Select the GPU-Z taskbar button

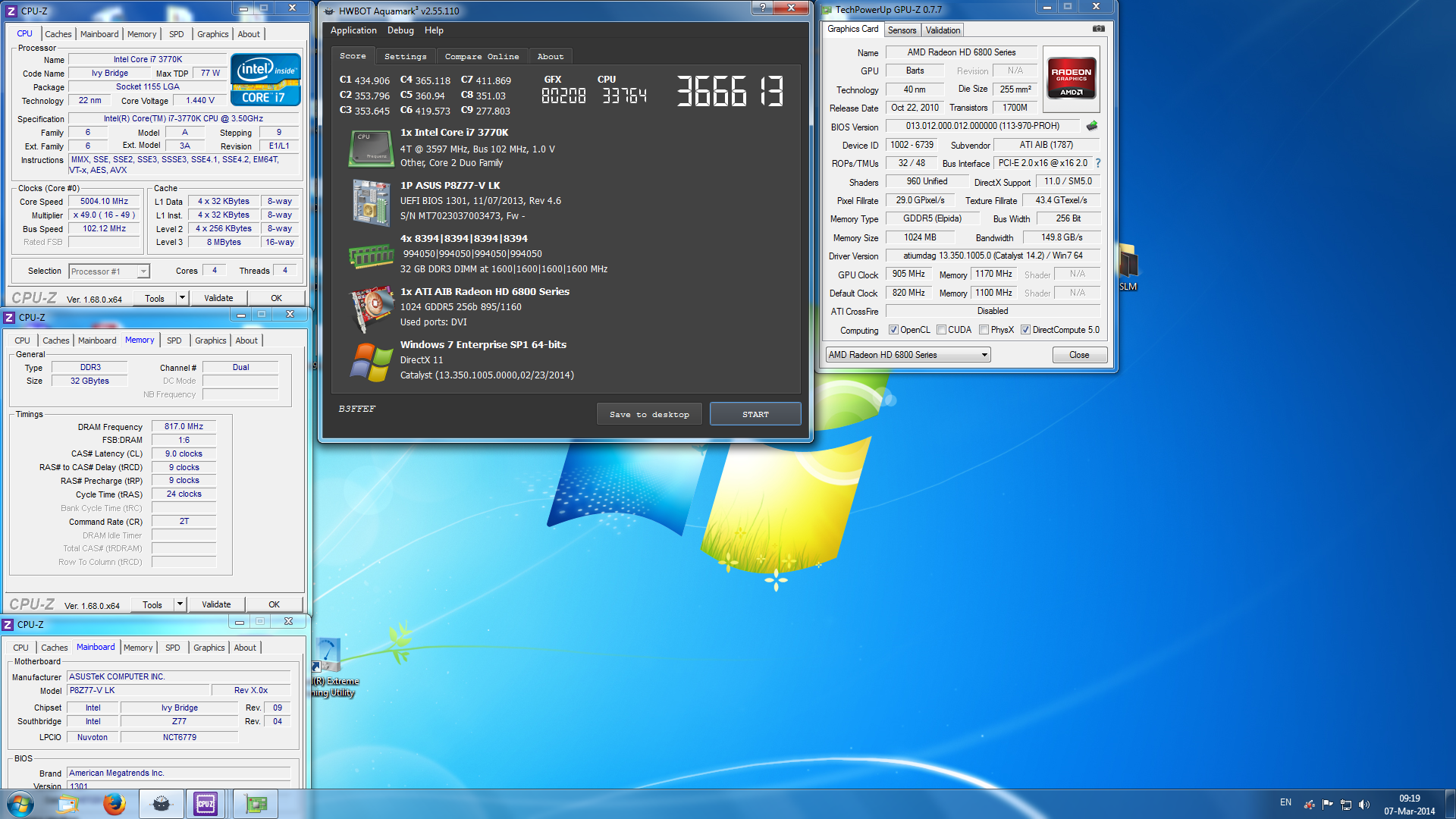click(256, 804)
